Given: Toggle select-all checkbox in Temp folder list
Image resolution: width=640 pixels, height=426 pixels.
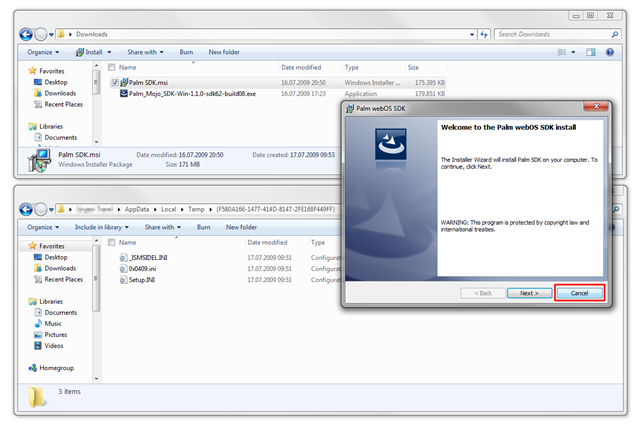Looking at the screenshot, I should point(111,242).
